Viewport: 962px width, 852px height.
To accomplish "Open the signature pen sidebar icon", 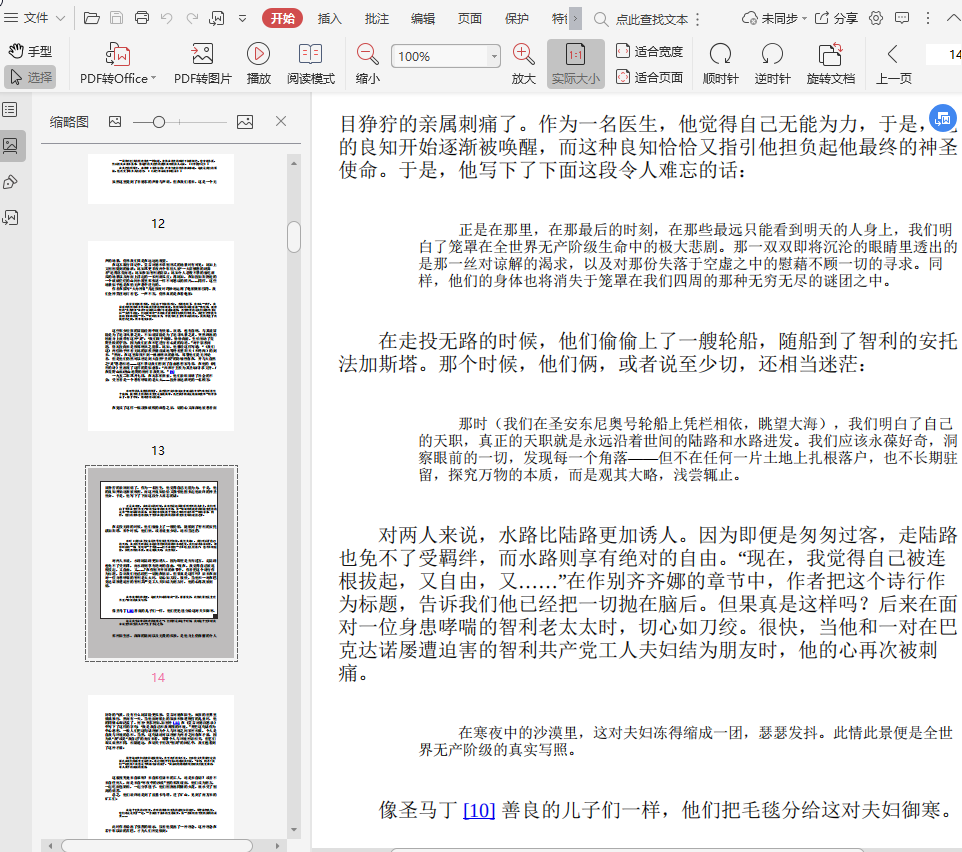I will click(11, 181).
